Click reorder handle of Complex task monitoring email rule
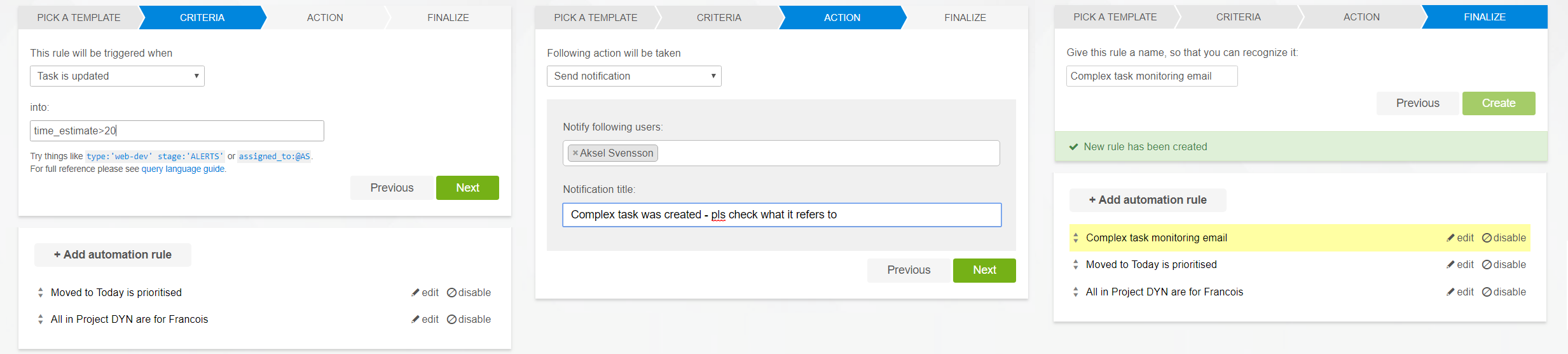Viewport: 1568px width, 354px height. [x=1076, y=238]
